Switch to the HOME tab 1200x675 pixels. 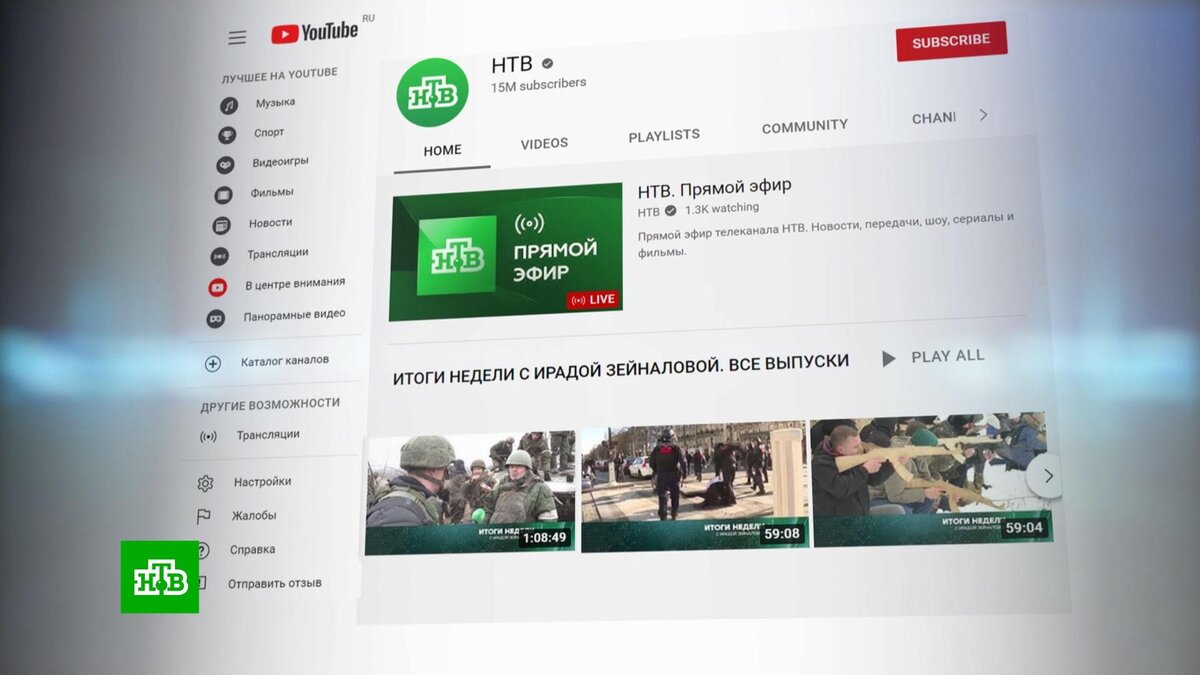(442, 150)
